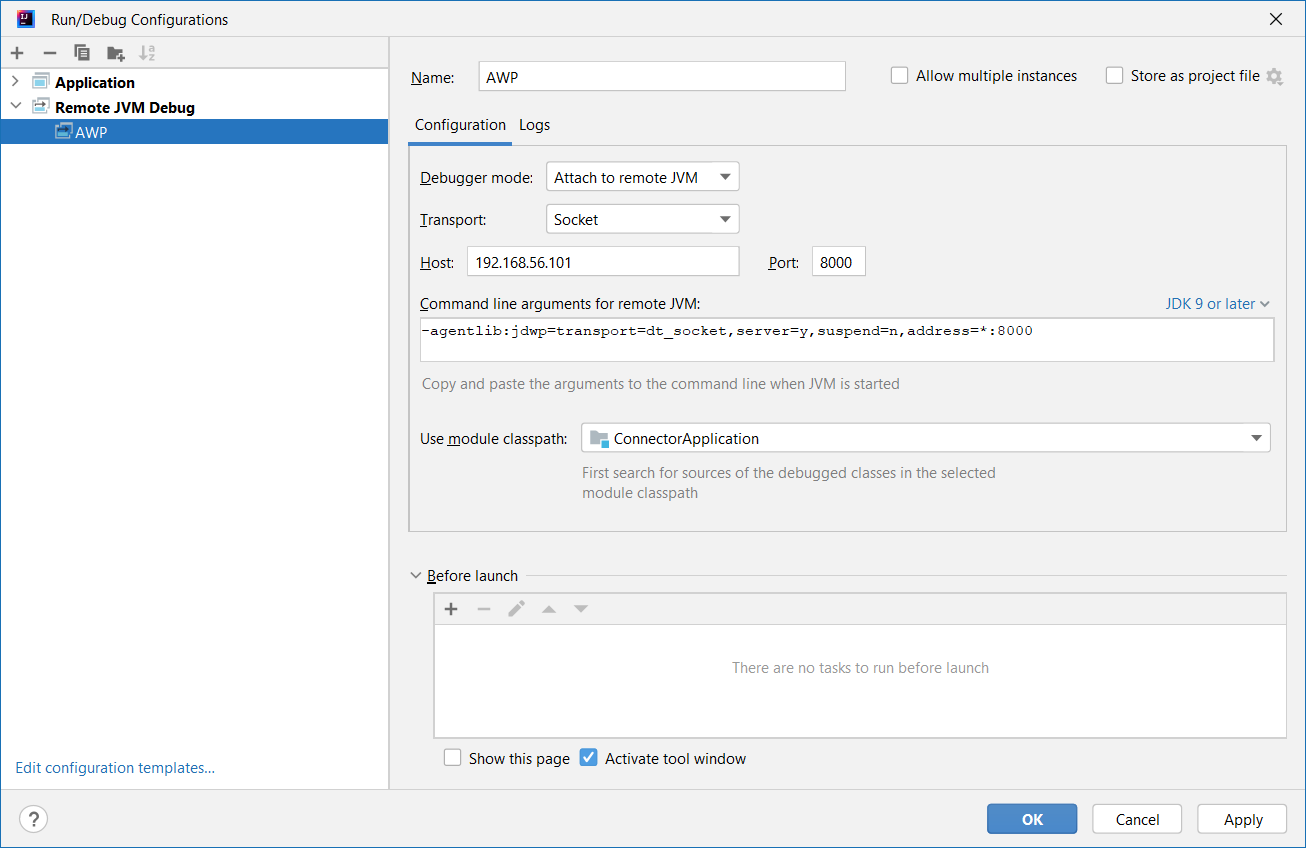Select the Configuration tab

(460, 125)
